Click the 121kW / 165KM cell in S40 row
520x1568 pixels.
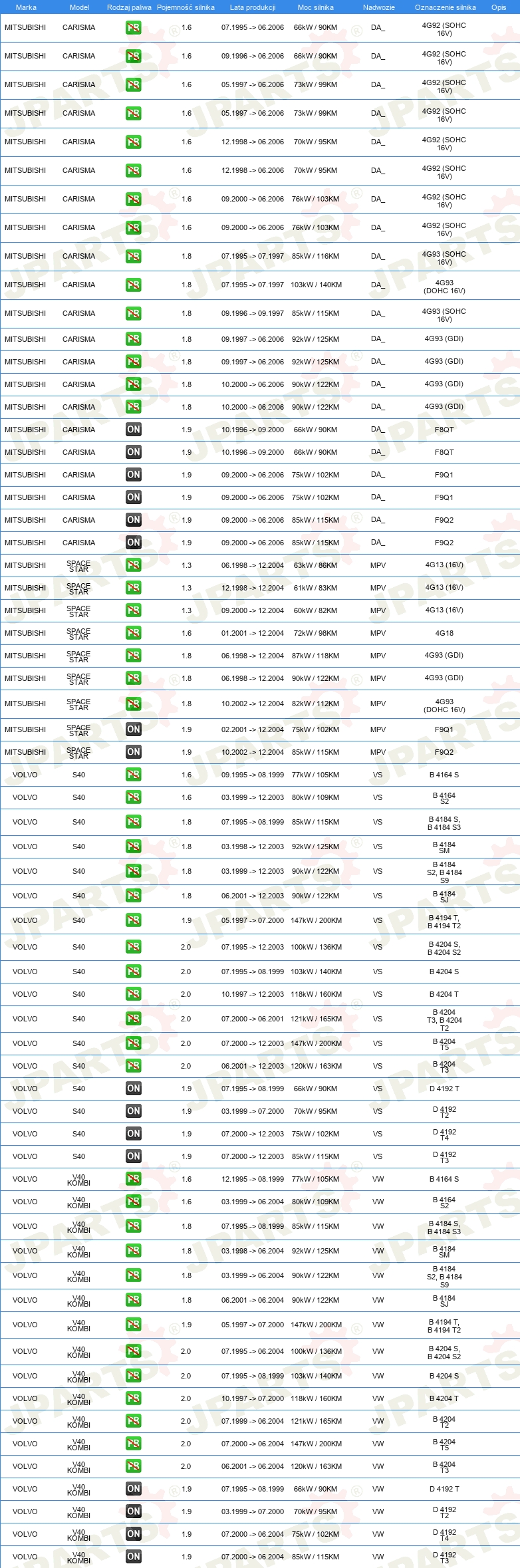pos(316,1019)
